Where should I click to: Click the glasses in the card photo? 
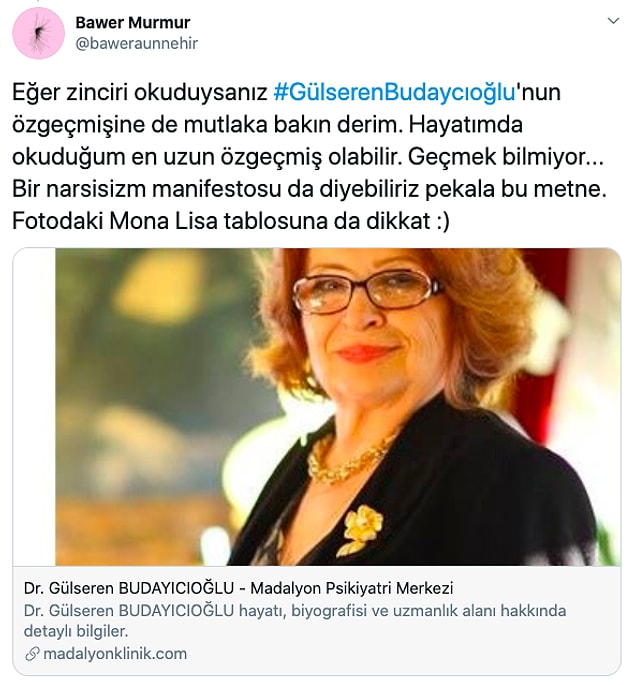368,290
